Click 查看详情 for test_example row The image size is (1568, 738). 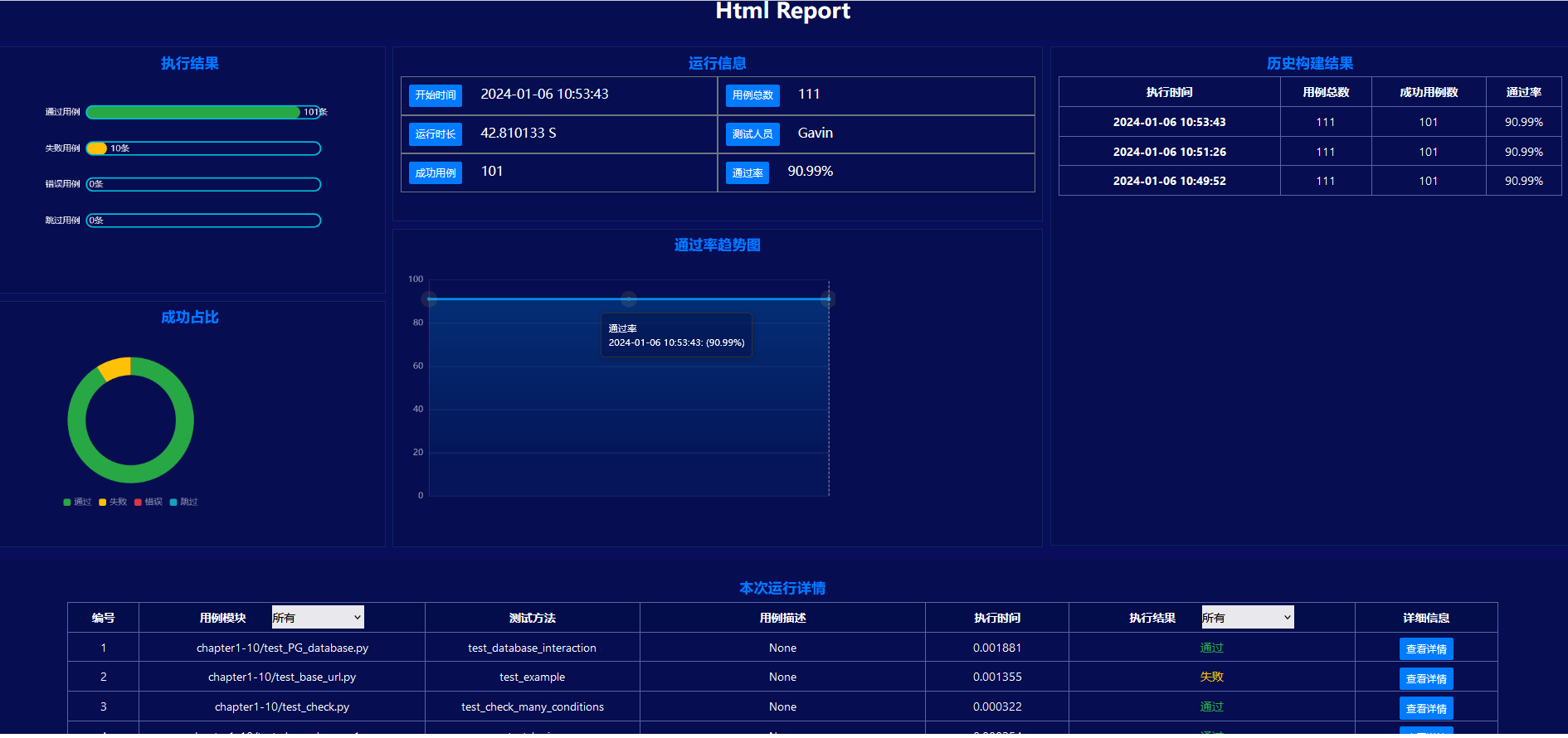click(1426, 678)
